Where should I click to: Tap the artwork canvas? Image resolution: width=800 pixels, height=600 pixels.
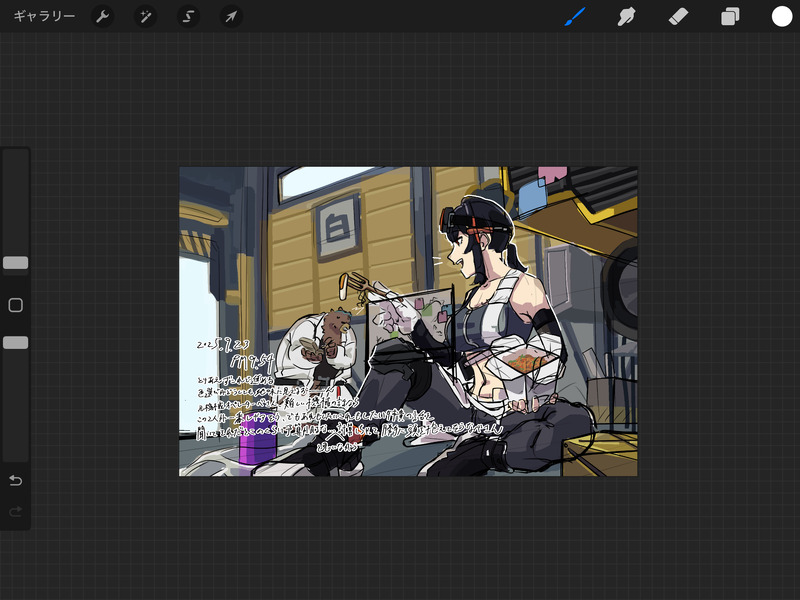[408, 321]
